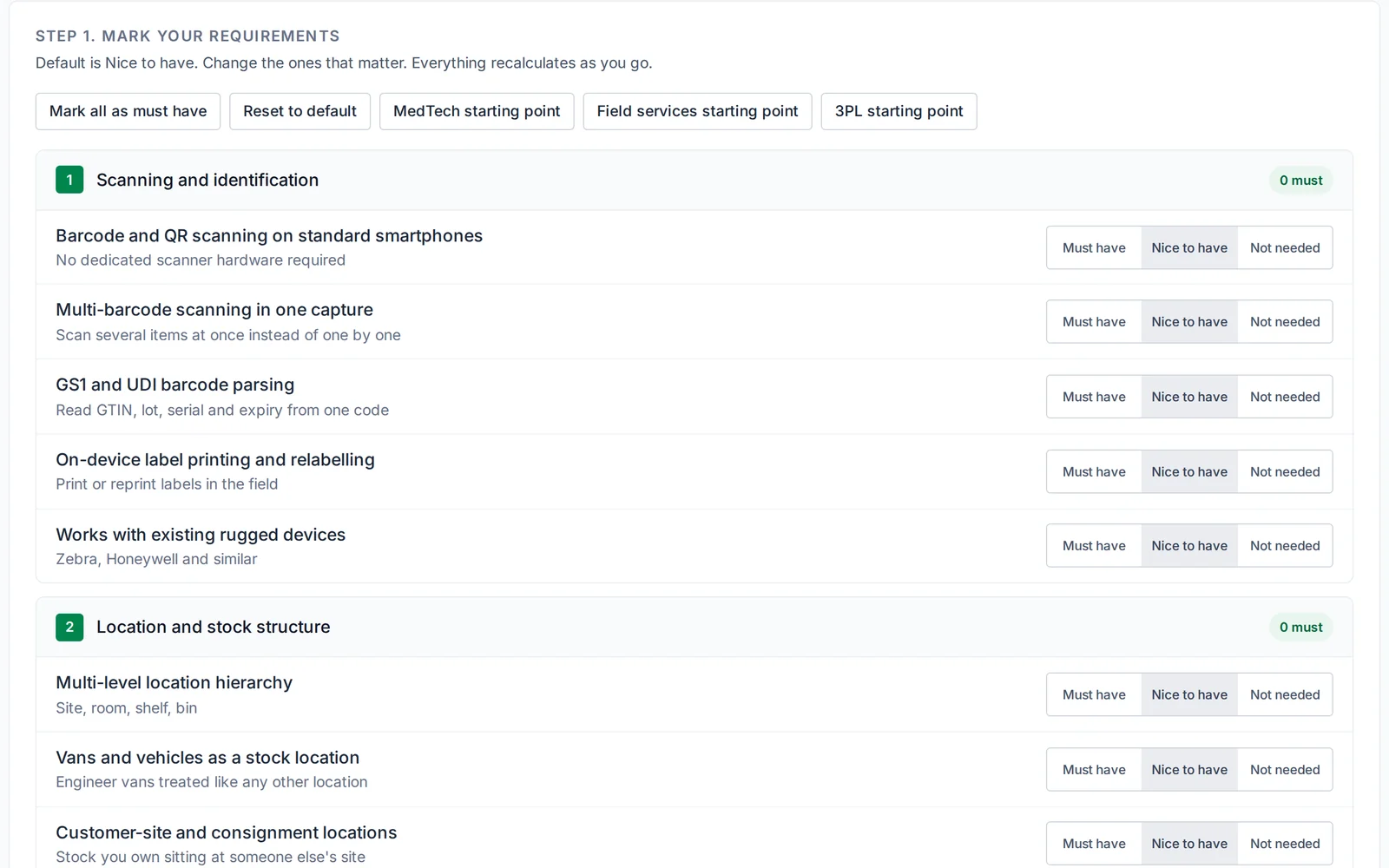The image size is (1389, 868).
Task: Mark Multi-barcode scanning as Not needed
Action: (1285, 322)
